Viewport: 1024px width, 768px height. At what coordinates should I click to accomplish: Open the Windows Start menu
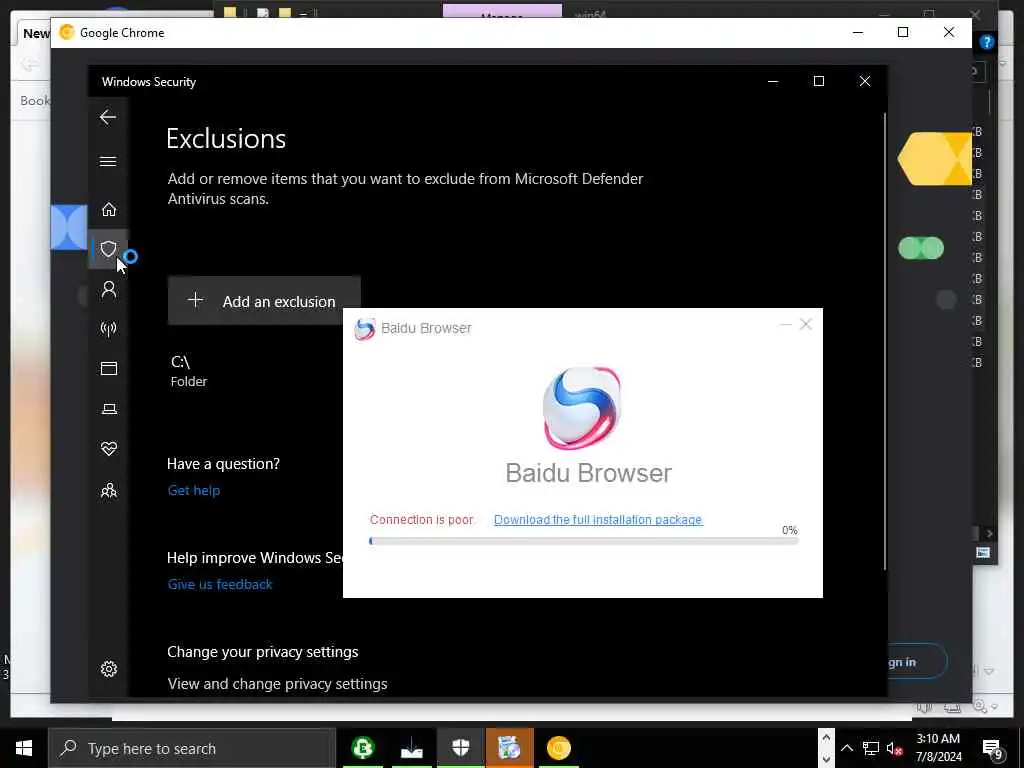click(24, 748)
